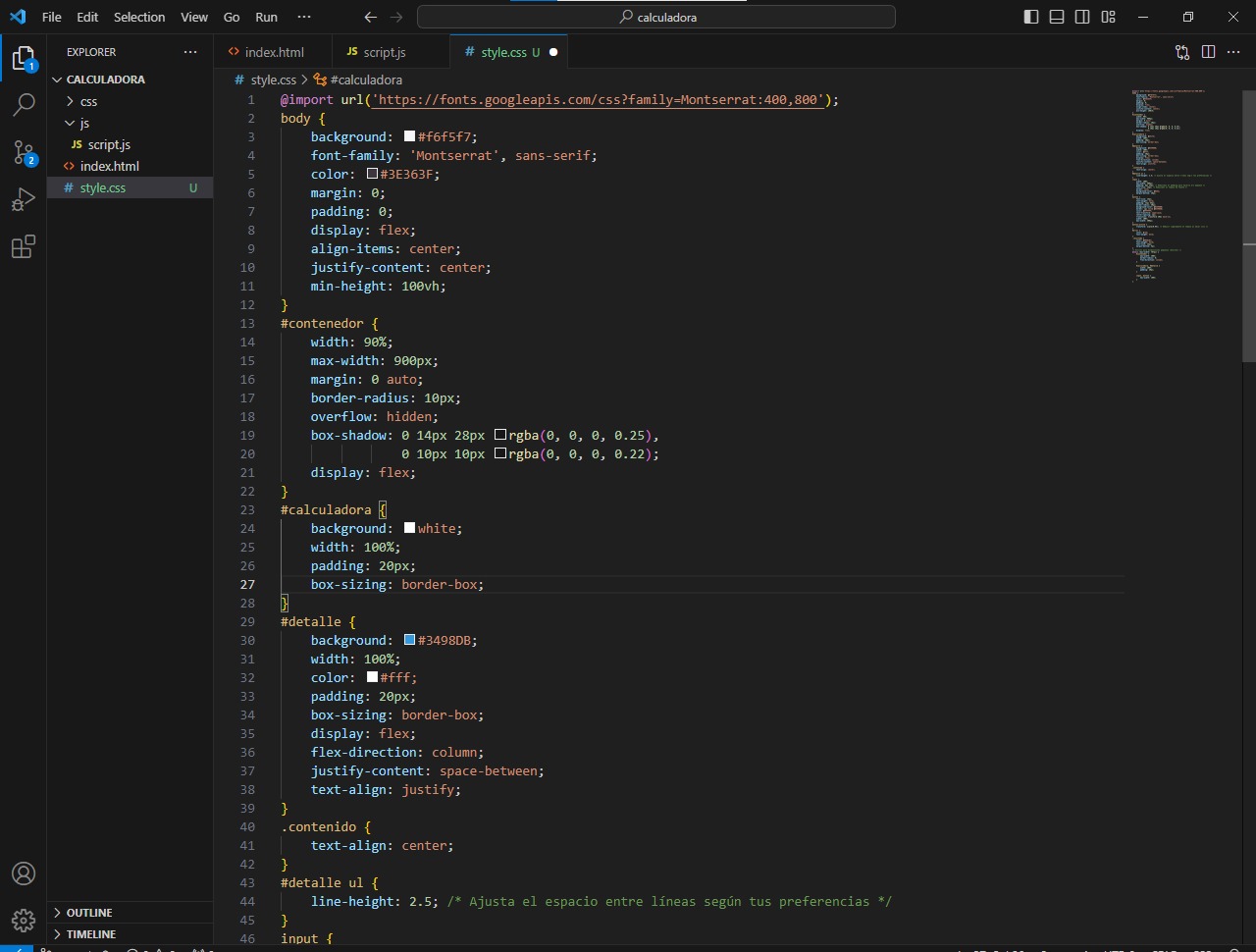Follow the Google Fonts URL on line 1
Viewport: 1256px width, 952px height.
[598, 100]
